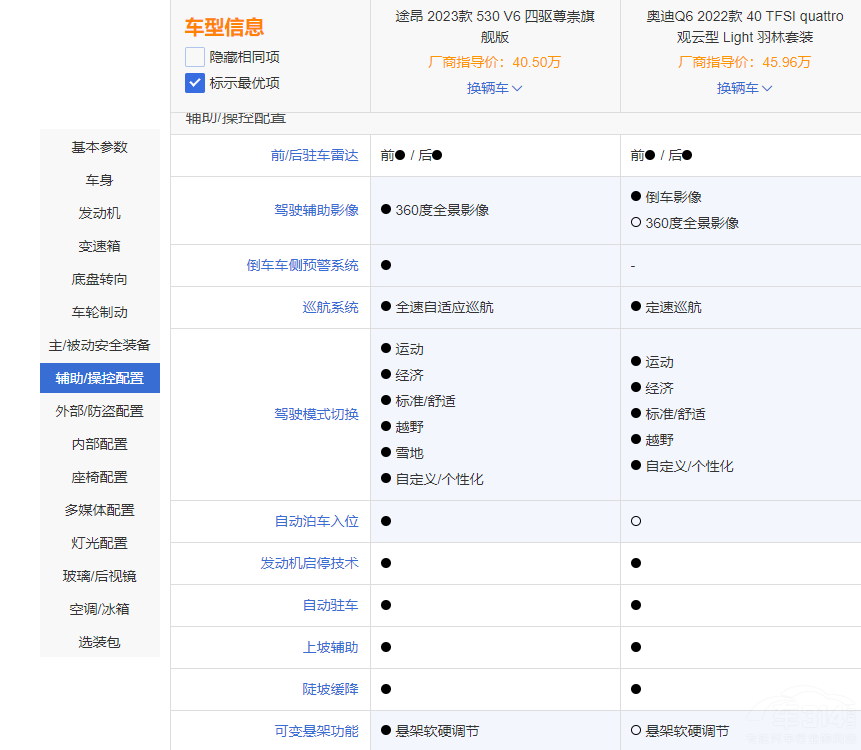Open 发动机启停技术 link
861x750 pixels.
309,563
